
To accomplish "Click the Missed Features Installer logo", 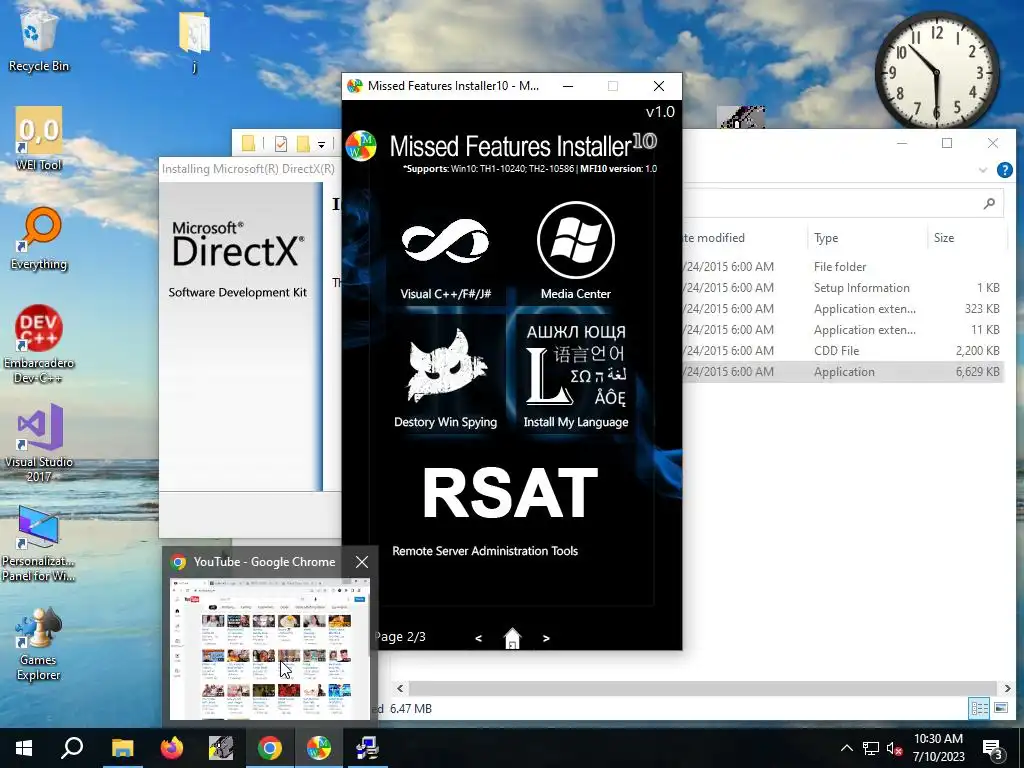I will click(361, 146).
